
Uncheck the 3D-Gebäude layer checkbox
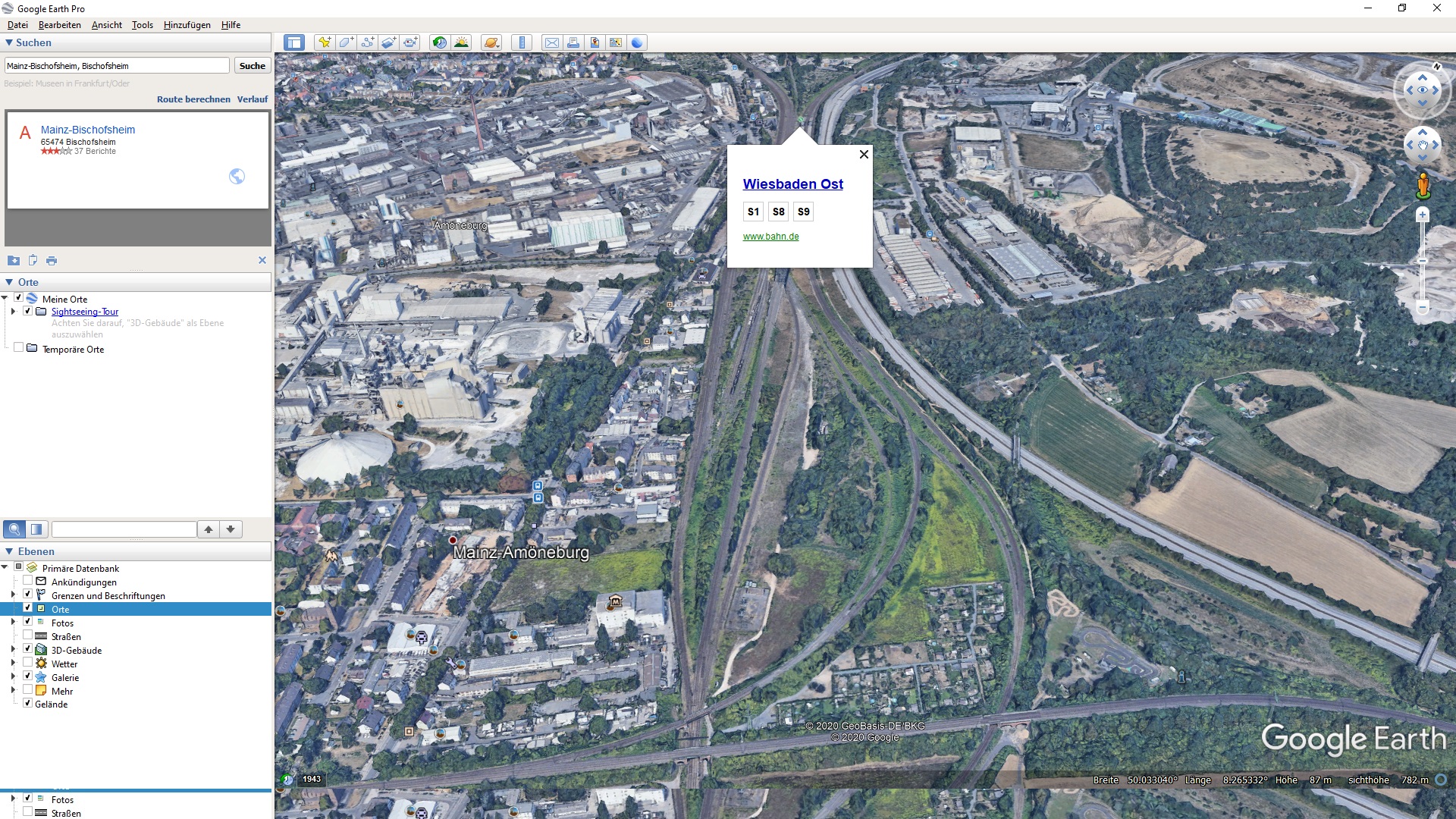[x=28, y=650]
